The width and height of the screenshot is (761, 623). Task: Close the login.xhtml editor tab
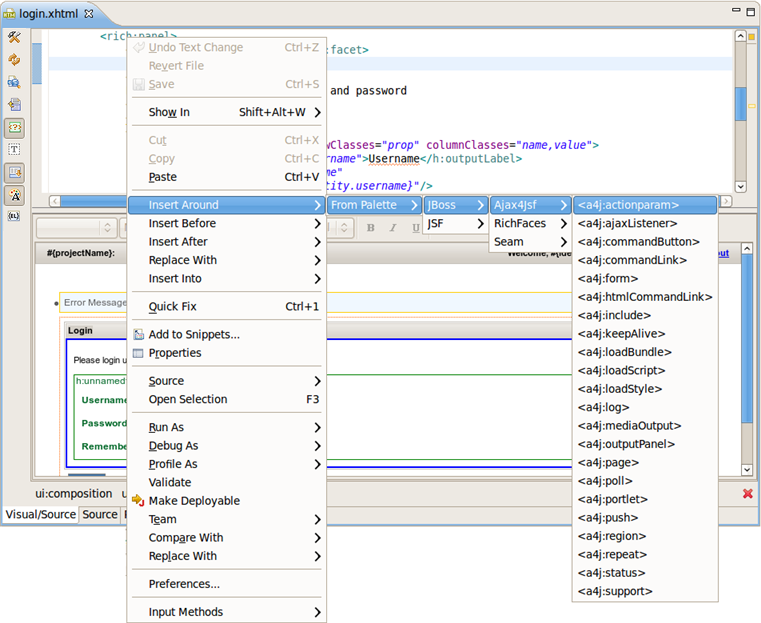coord(89,14)
